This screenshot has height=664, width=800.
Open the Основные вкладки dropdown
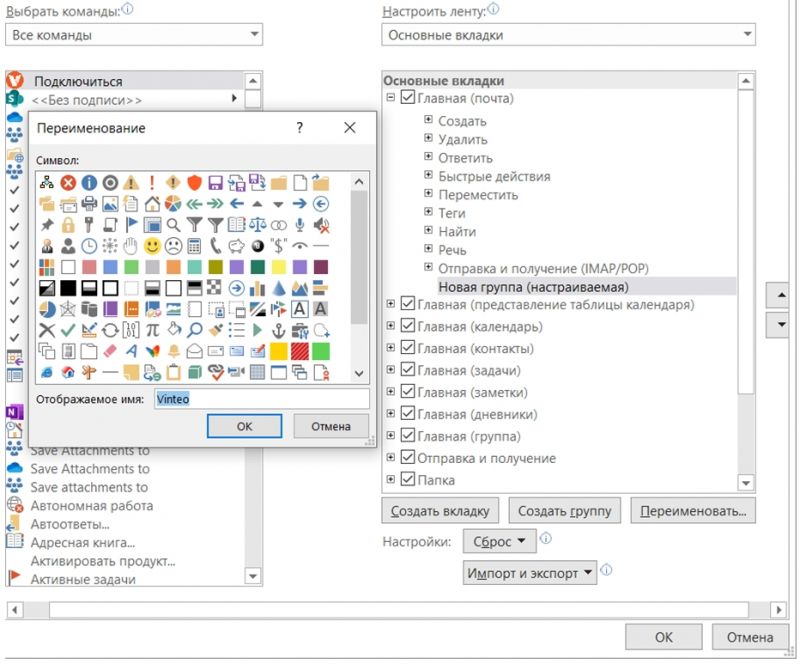coord(568,35)
